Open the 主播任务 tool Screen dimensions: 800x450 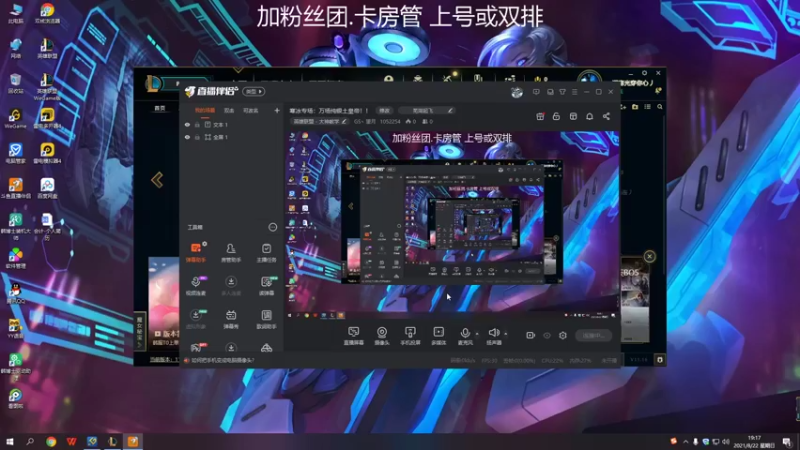(x=266, y=252)
